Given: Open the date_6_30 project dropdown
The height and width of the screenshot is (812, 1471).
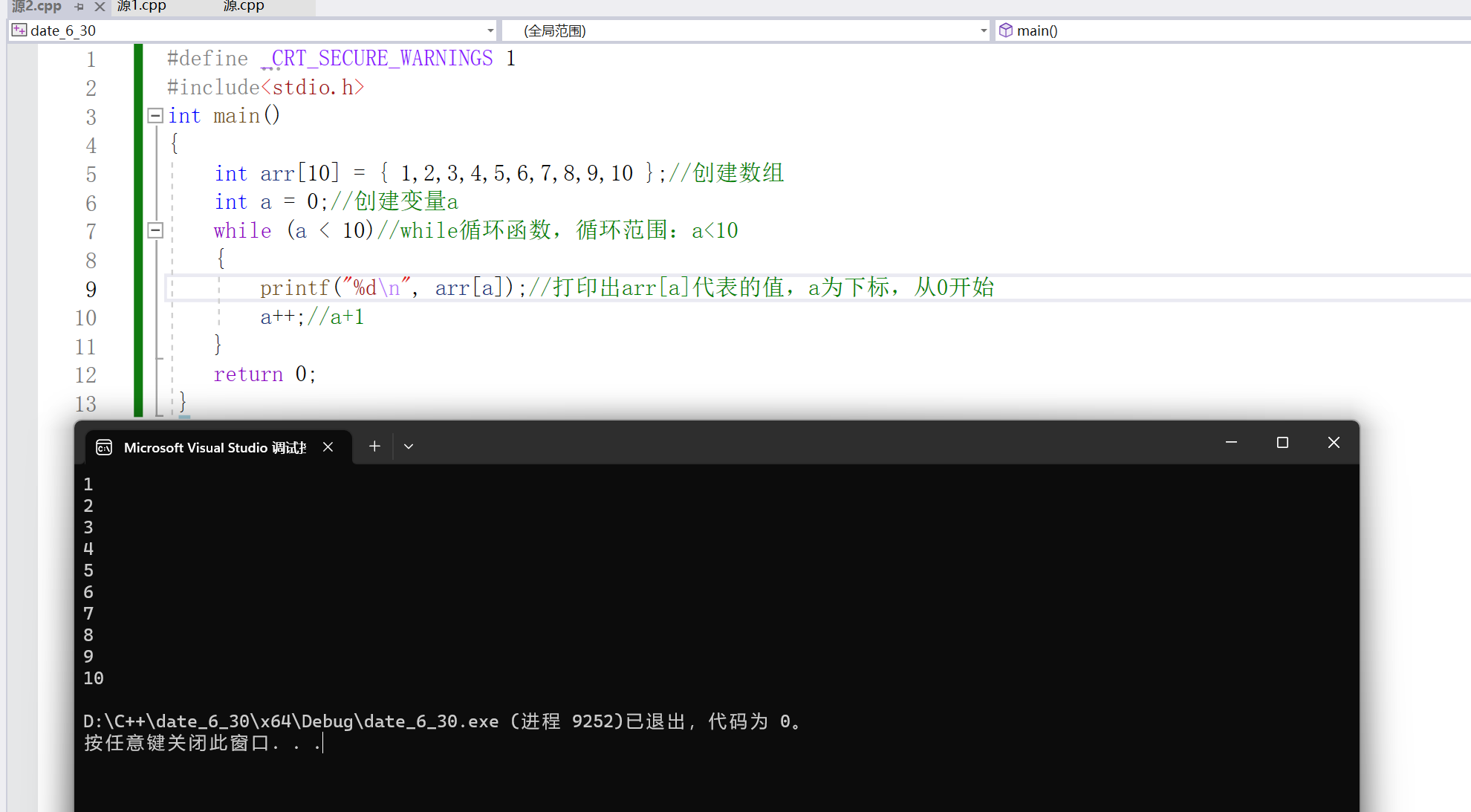Looking at the screenshot, I should click(x=490, y=30).
